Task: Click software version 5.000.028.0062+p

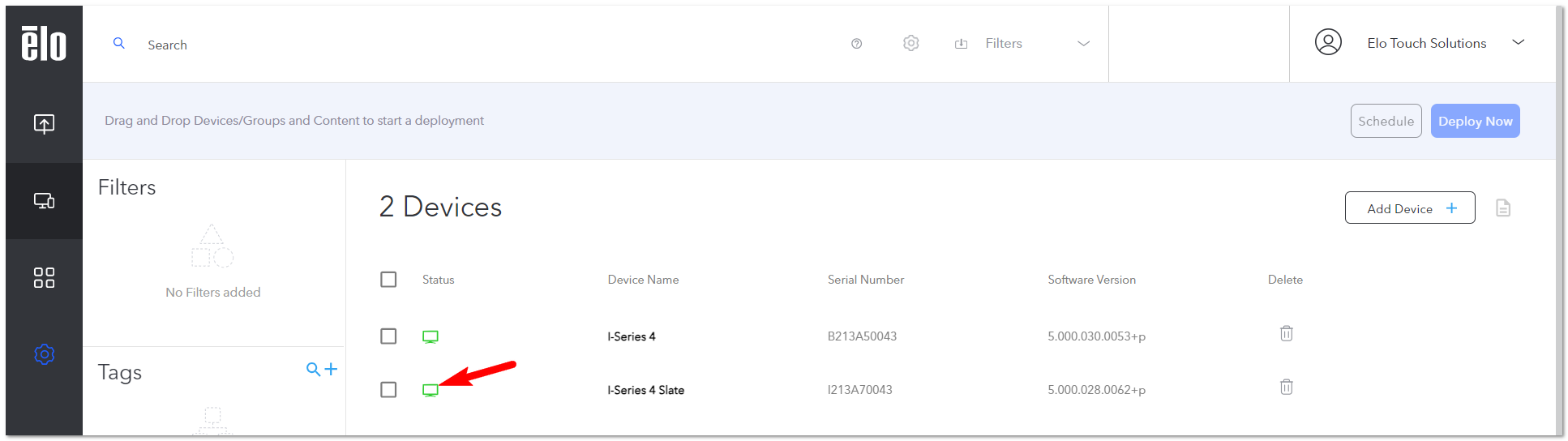Action: 1097,390
